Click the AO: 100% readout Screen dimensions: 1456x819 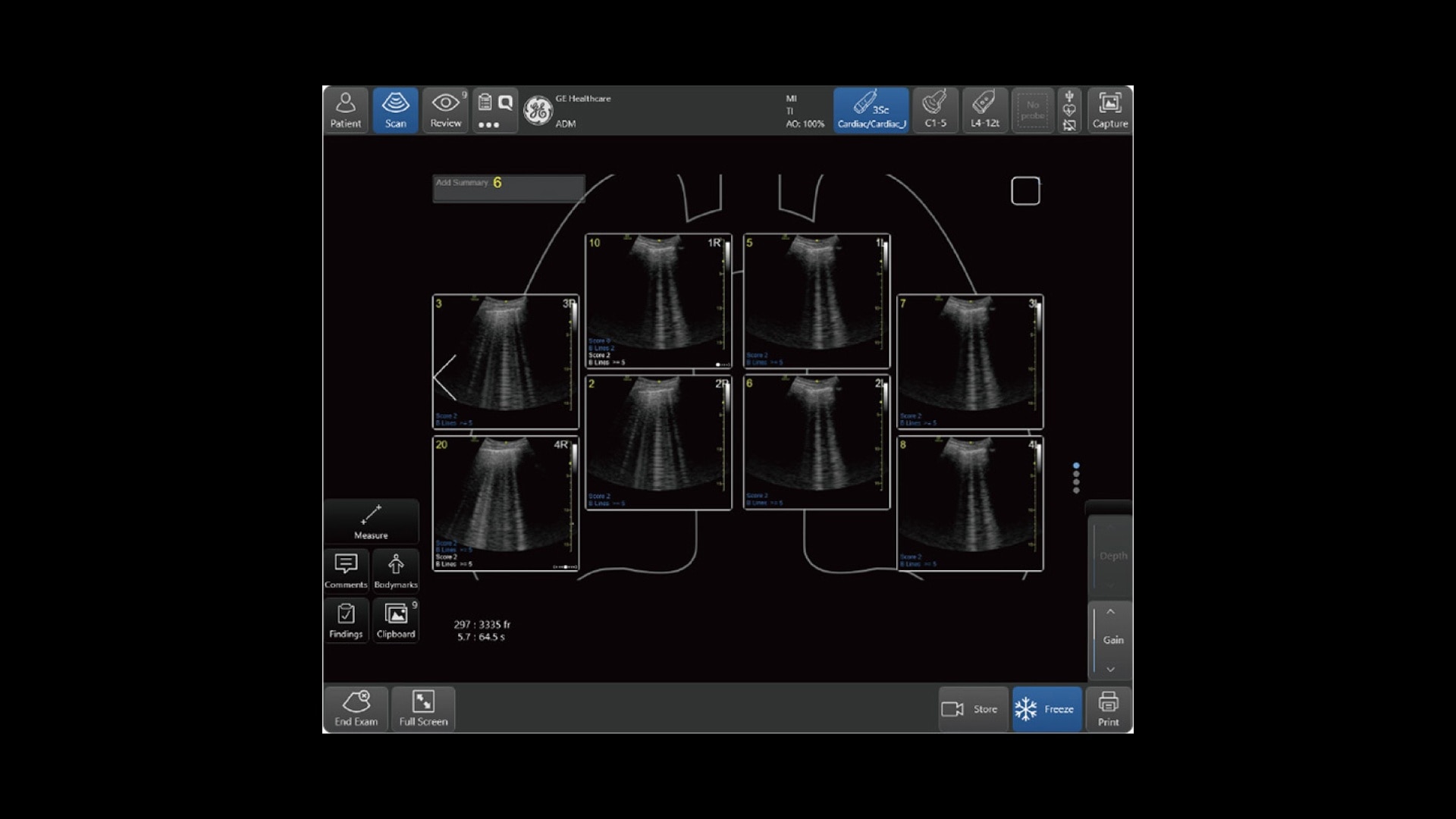(805, 124)
